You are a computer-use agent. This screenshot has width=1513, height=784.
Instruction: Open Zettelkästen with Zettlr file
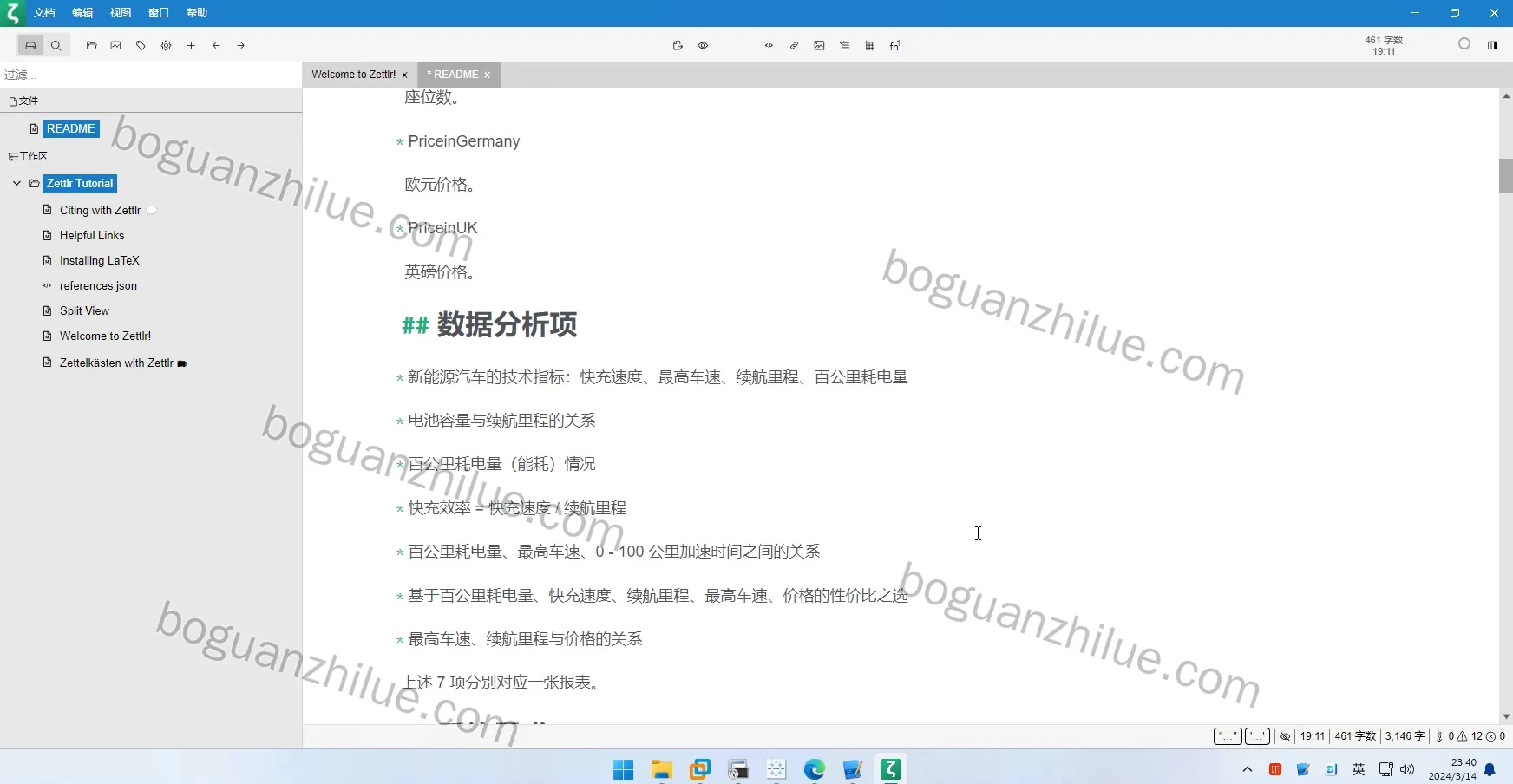pos(116,363)
